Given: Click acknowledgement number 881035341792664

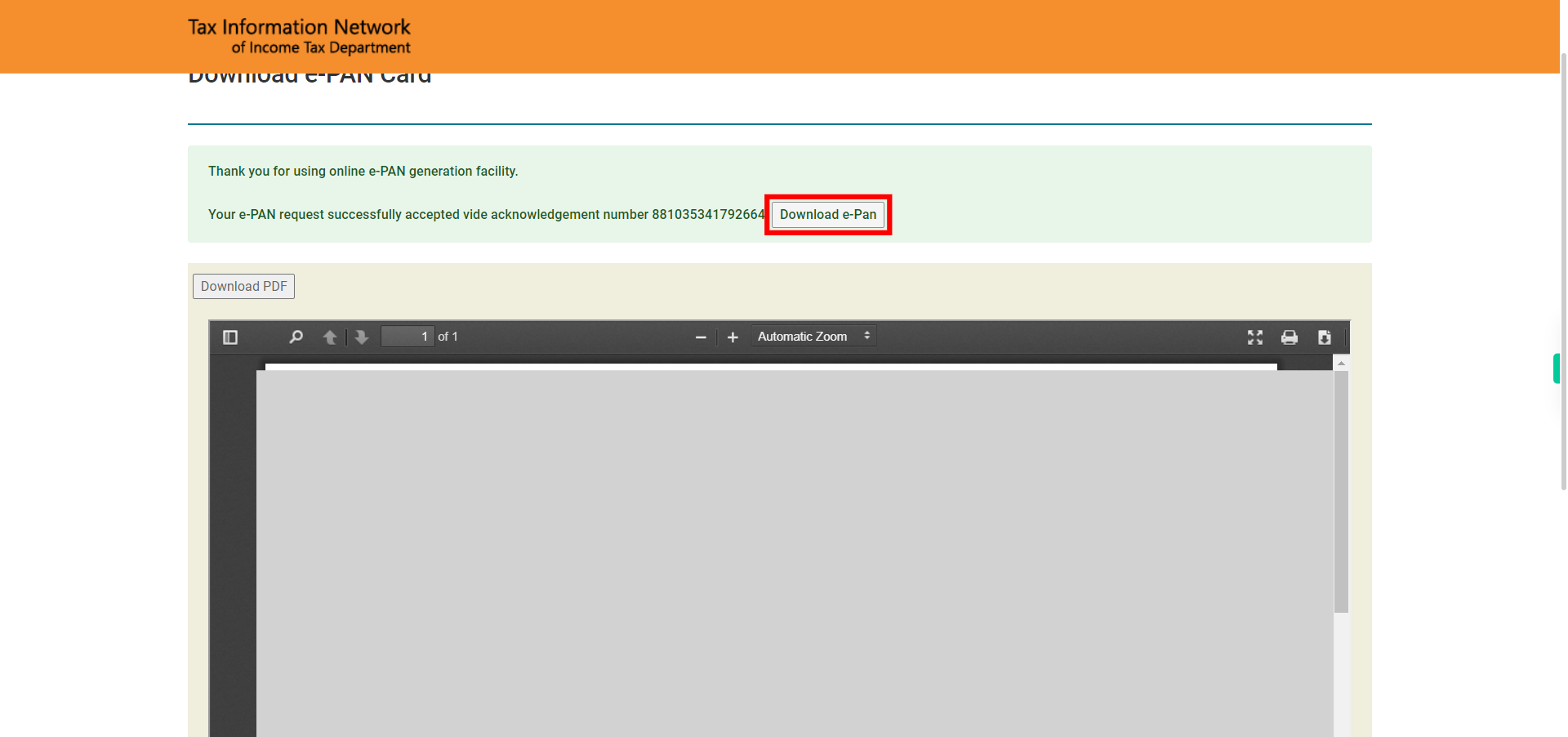Looking at the screenshot, I should pos(708,215).
